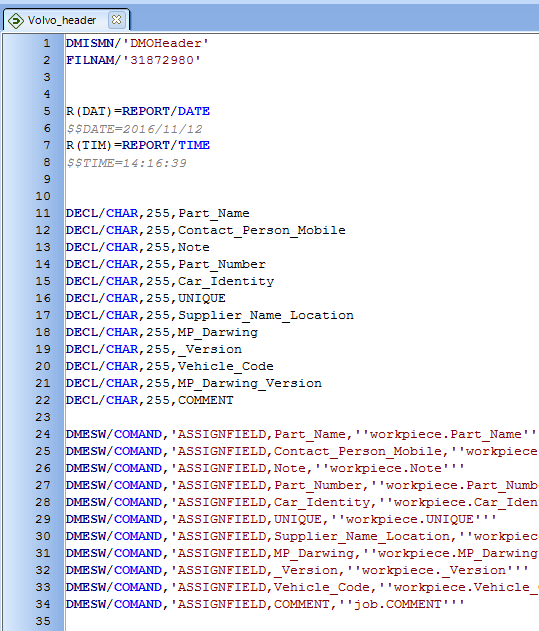Click line number 35 in gutter
This screenshot has width=539, height=631.
click(43, 621)
